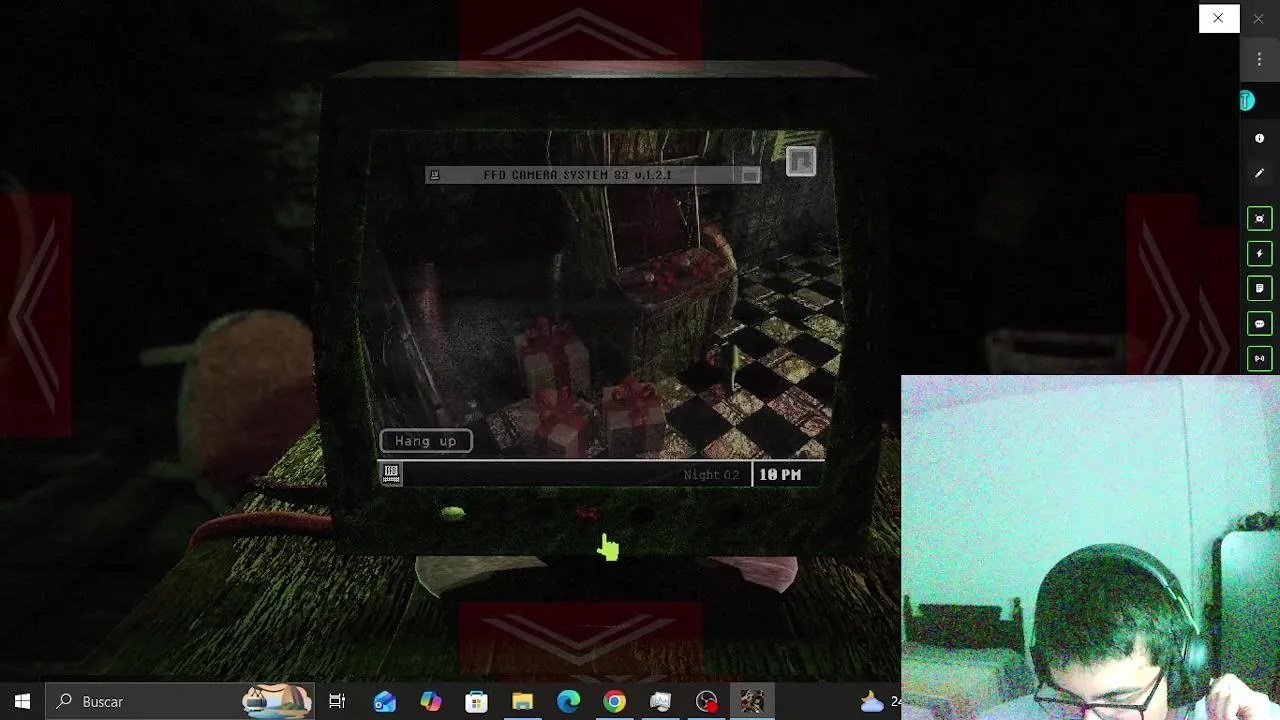Viewport: 1280px width, 720px height.
Task: Click the screenshot capture icon in the sidebar
Action: coord(1259,219)
